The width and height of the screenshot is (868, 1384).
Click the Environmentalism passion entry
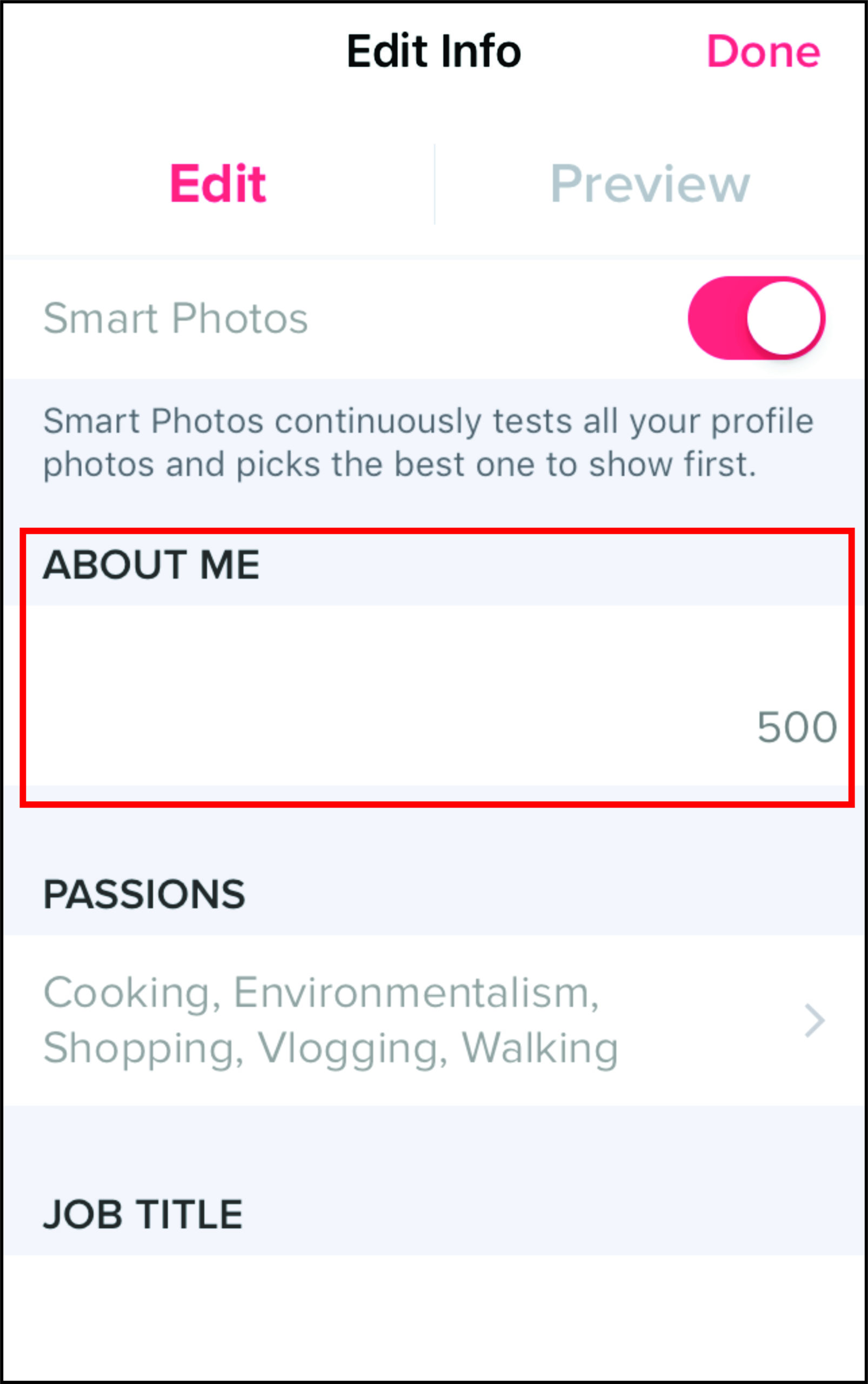click(x=416, y=993)
